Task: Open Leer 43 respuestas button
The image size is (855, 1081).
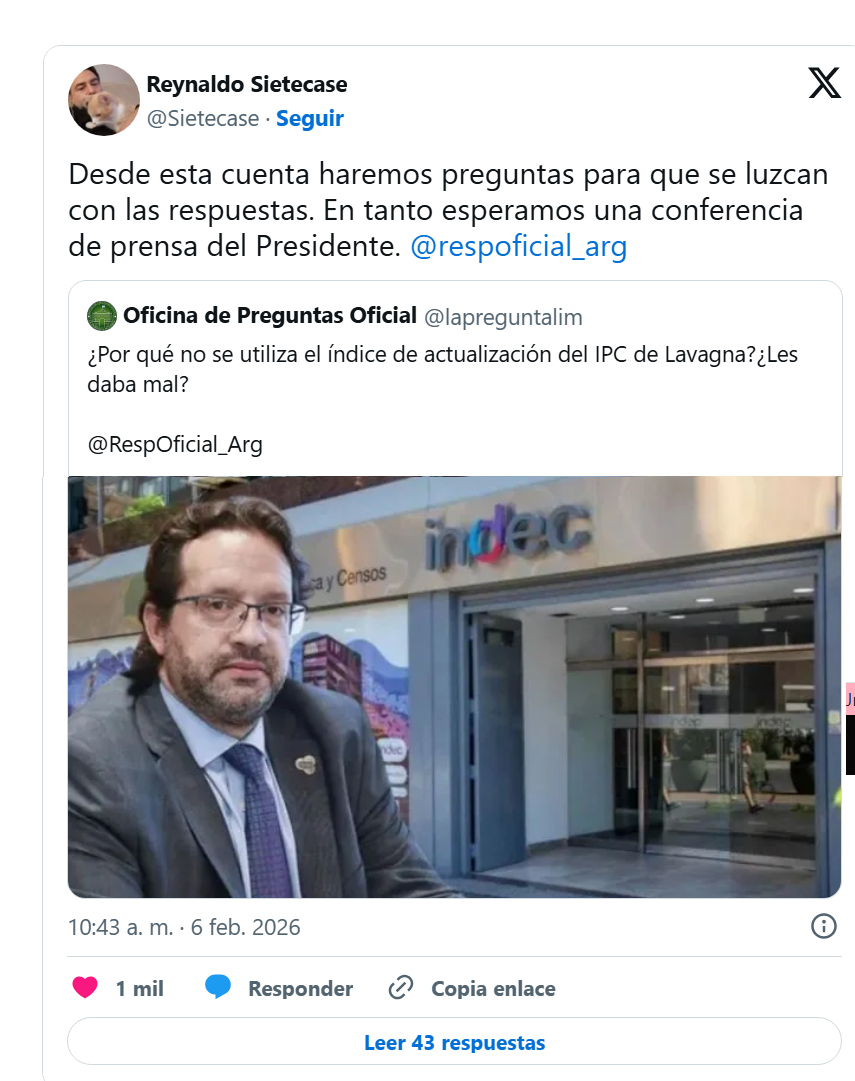Action: click(x=454, y=1042)
